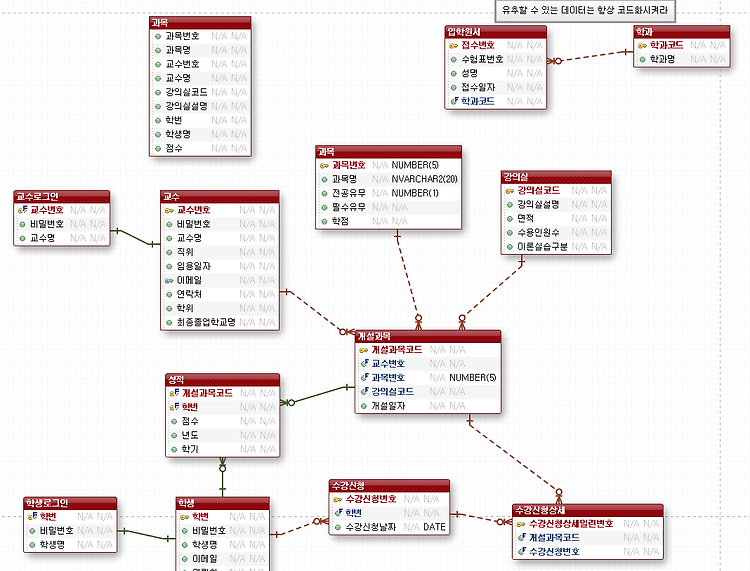This screenshot has width=750, height=571.
Task: Select the 필수유무 column row
Action: 388,207
